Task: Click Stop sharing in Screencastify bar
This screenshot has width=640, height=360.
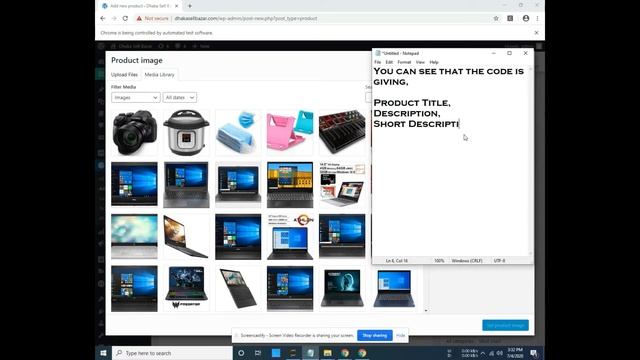Action: click(375, 336)
